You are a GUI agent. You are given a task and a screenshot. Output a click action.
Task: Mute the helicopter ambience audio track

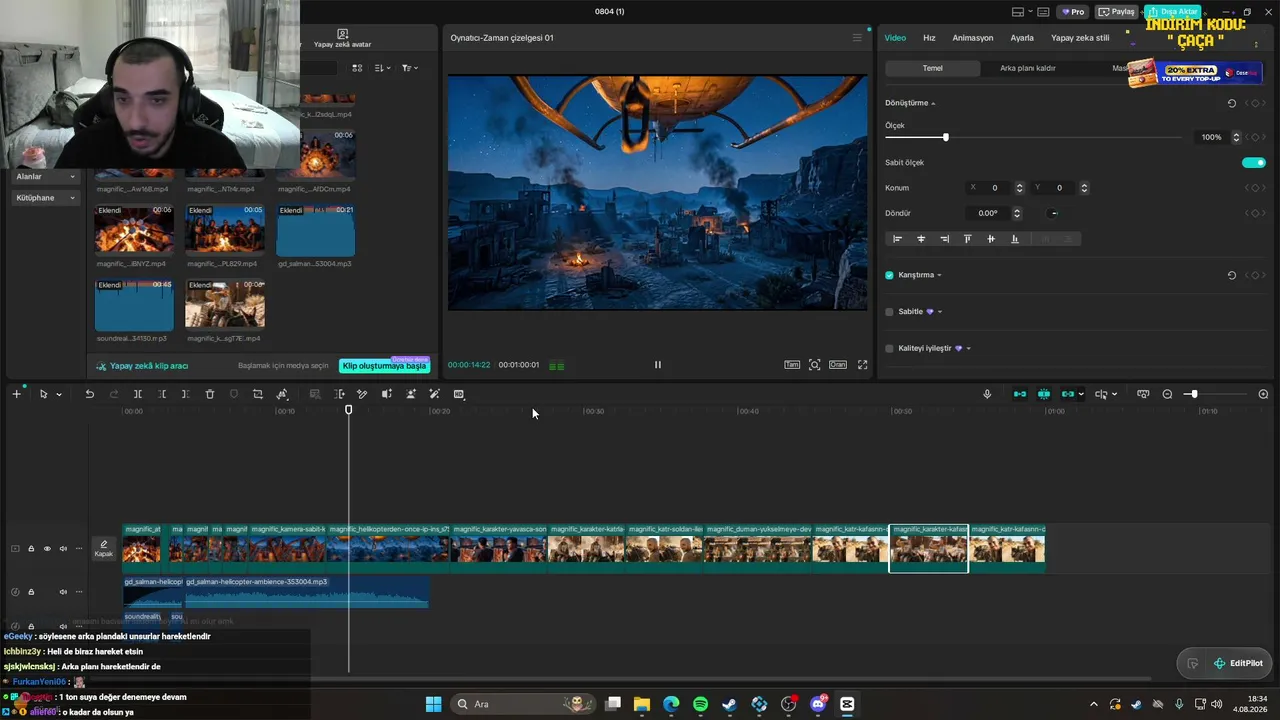63,592
